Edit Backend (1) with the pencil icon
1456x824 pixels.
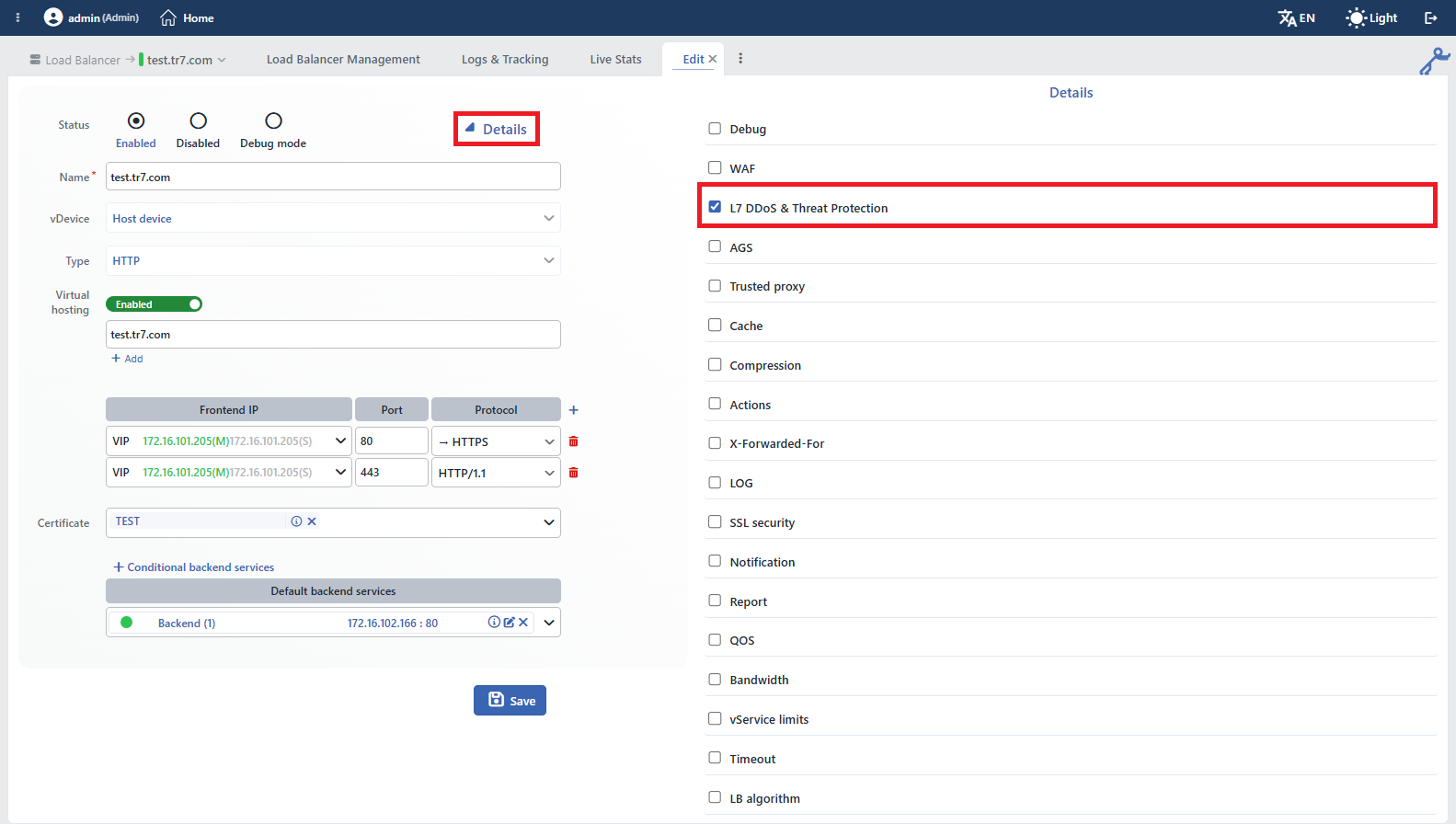click(509, 623)
